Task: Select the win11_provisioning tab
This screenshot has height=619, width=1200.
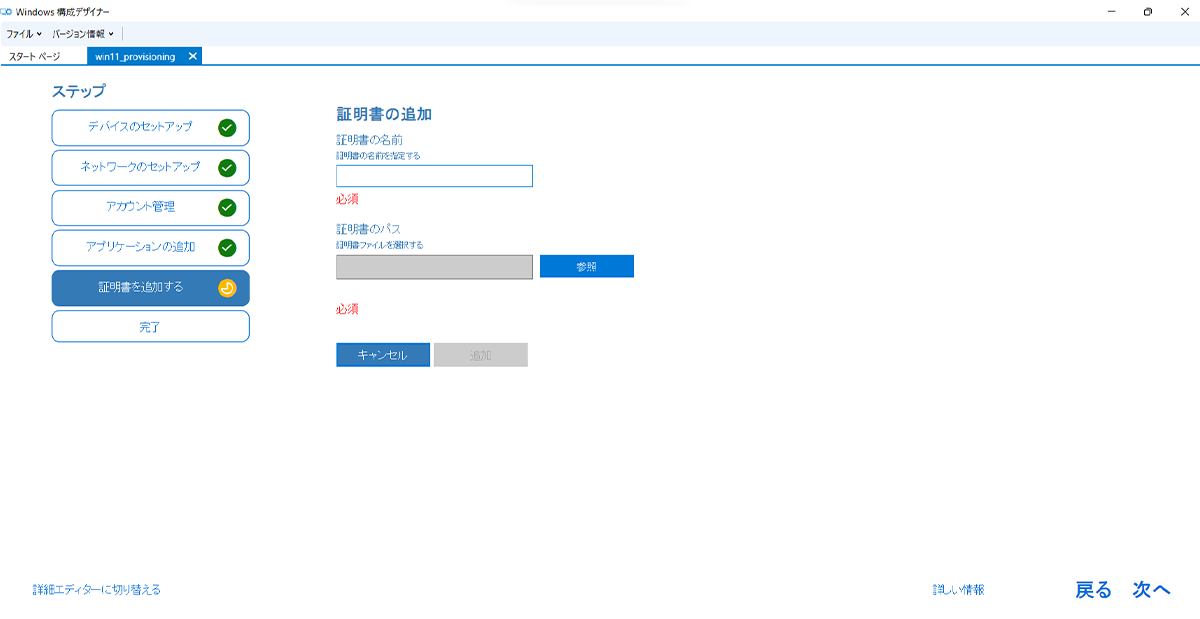Action: (x=135, y=56)
